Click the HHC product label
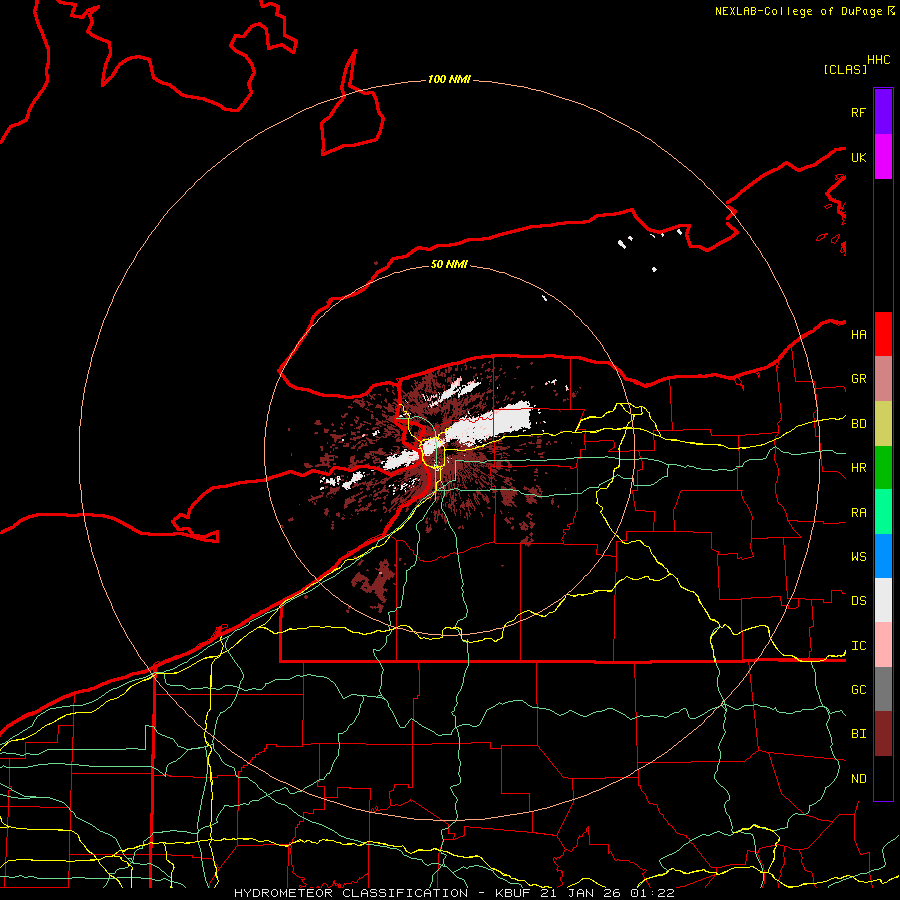Viewport: 900px width, 900px height. (x=878, y=60)
